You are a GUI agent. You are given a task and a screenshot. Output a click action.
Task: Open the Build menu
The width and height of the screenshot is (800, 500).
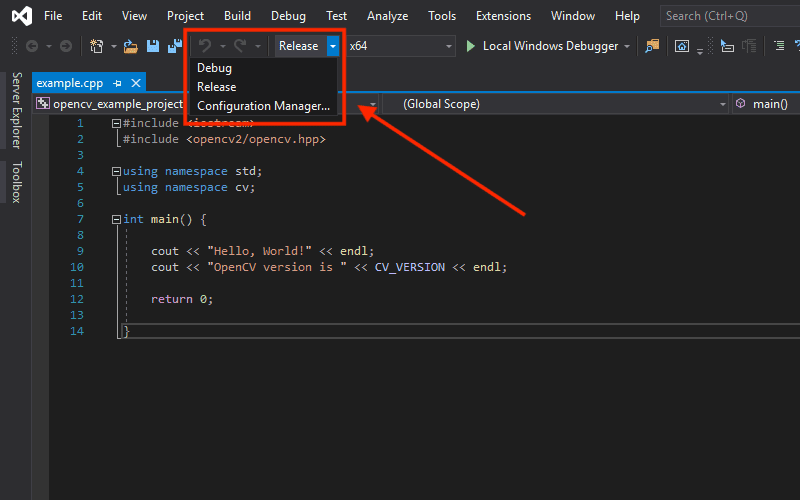(237, 16)
